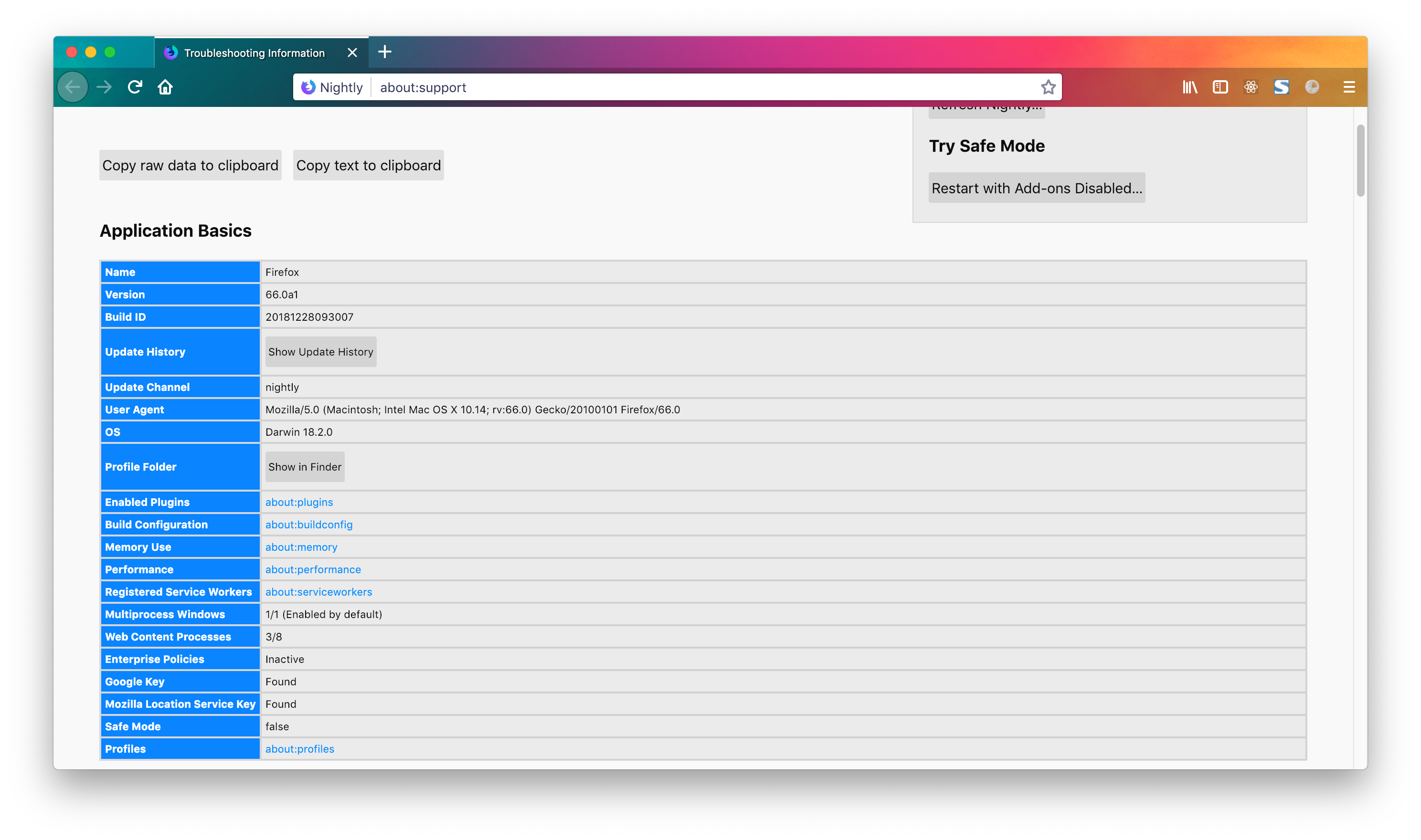1421x840 pixels.
Task: Click the Build Configuration row label
Action: 156,525
